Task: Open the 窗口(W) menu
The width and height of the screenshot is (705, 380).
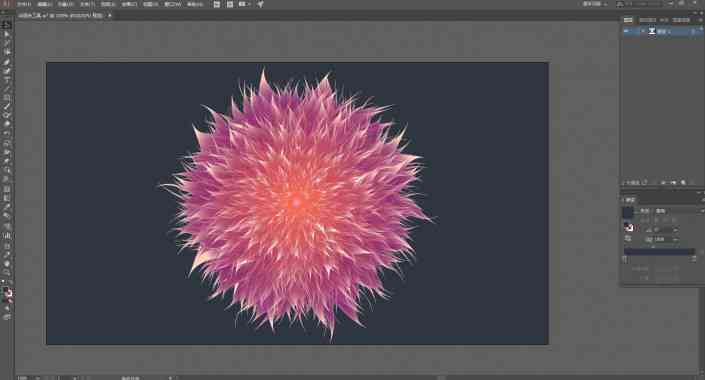Action: [173, 4]
